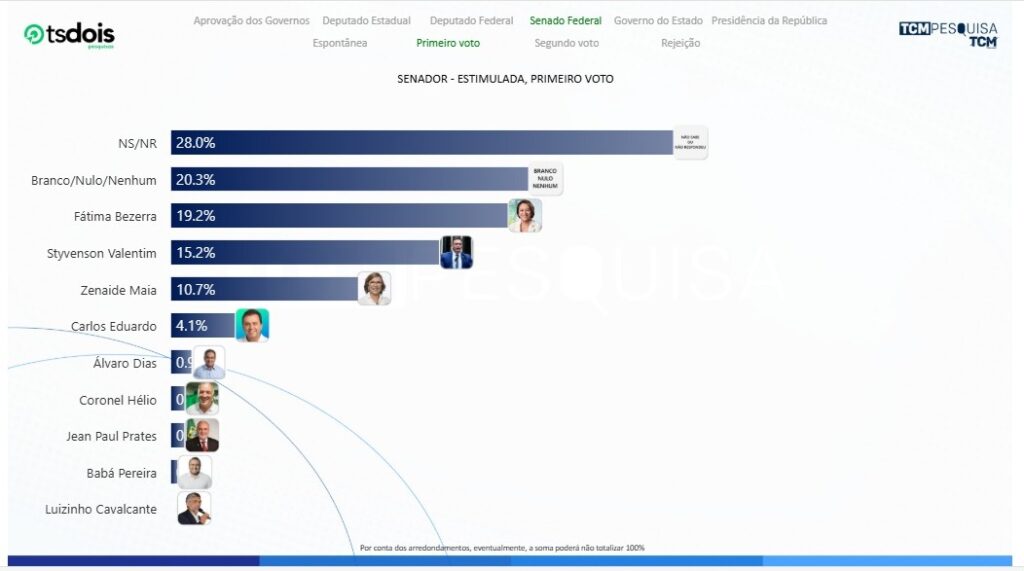The height and width of the screenshot is (571, 1024).
Task: Click Jean Paul Prates's photo
Action: click(202, 435)
